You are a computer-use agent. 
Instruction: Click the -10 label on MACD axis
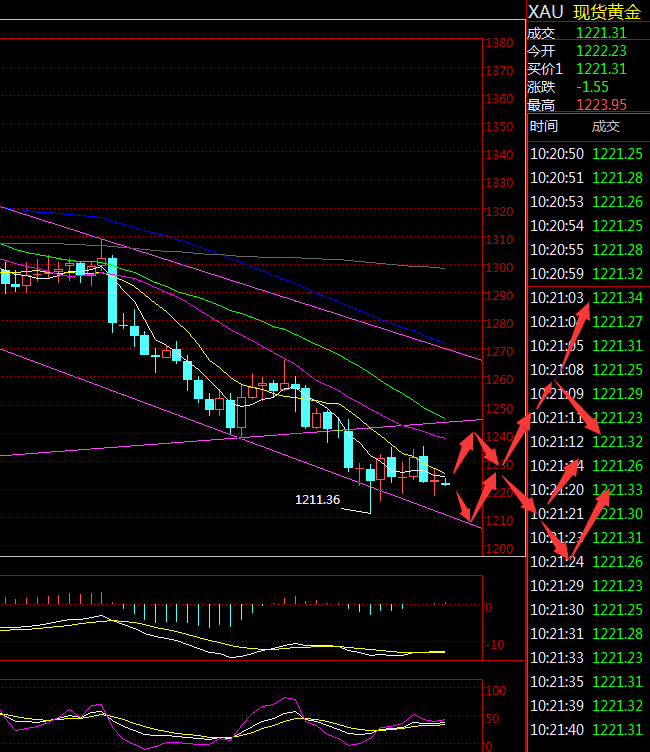495,645
